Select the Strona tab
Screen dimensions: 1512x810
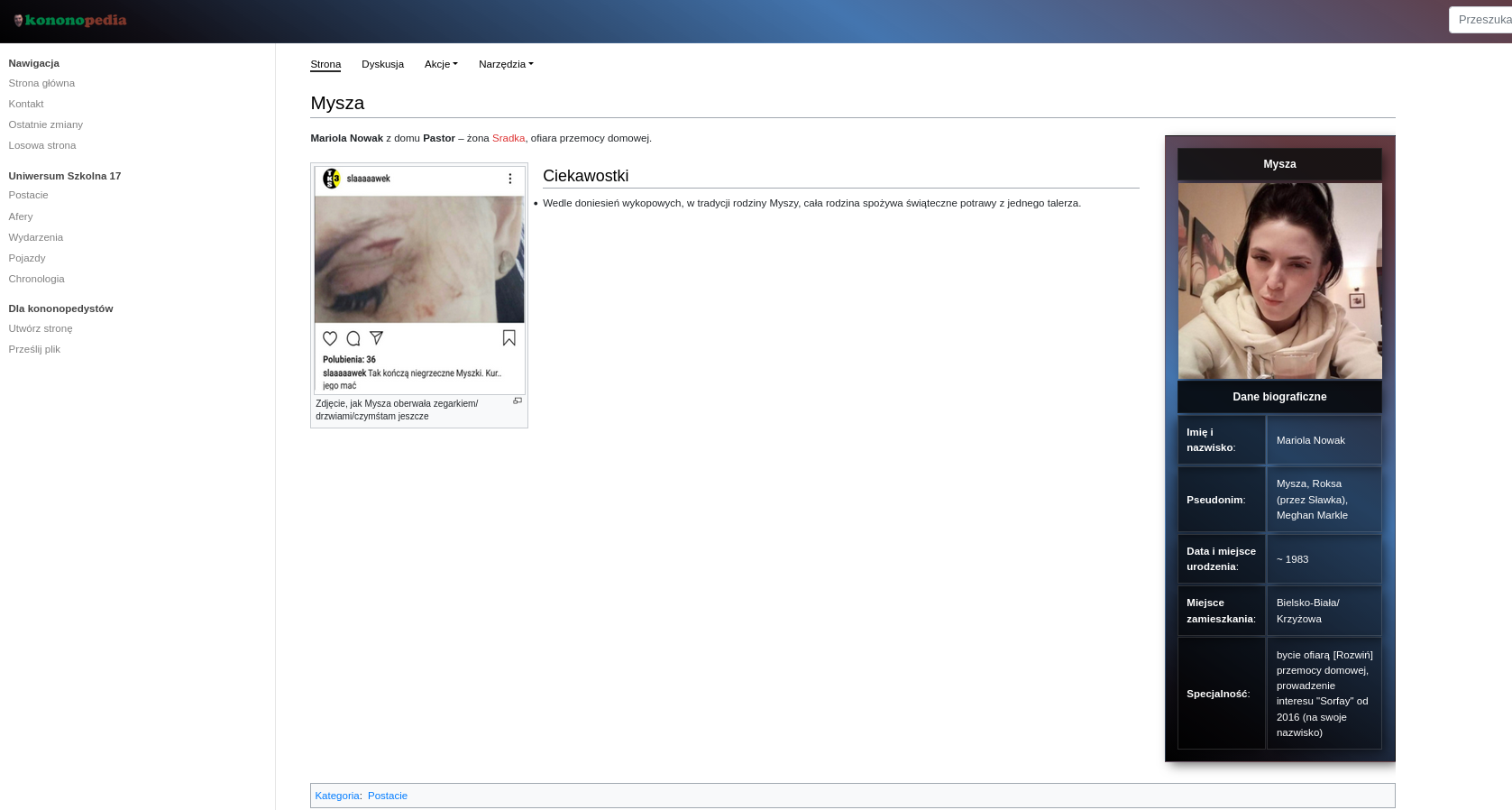coord(325,64)
